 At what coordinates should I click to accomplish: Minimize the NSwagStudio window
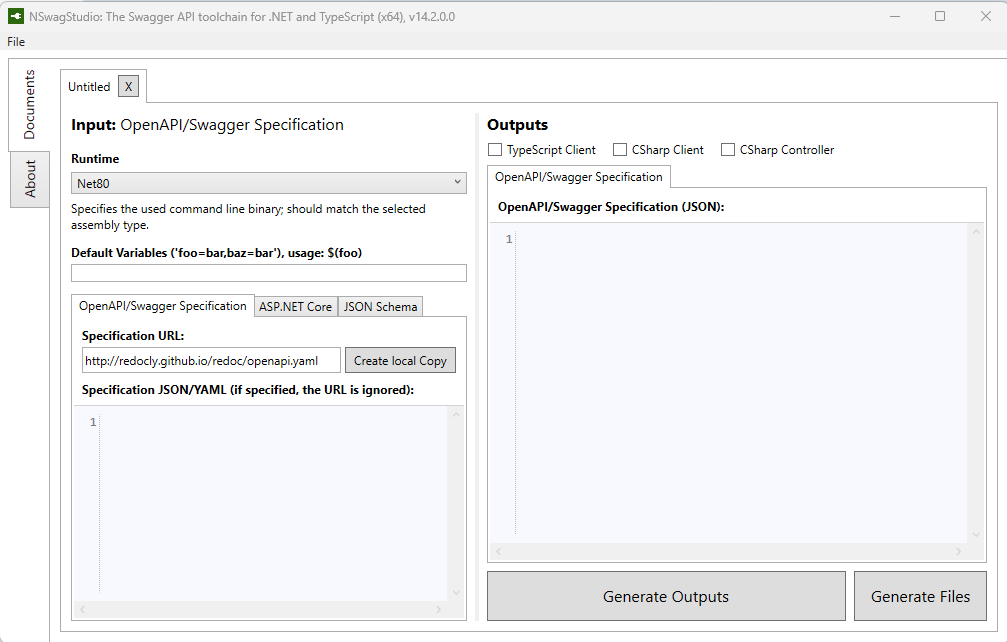point(895,16)
